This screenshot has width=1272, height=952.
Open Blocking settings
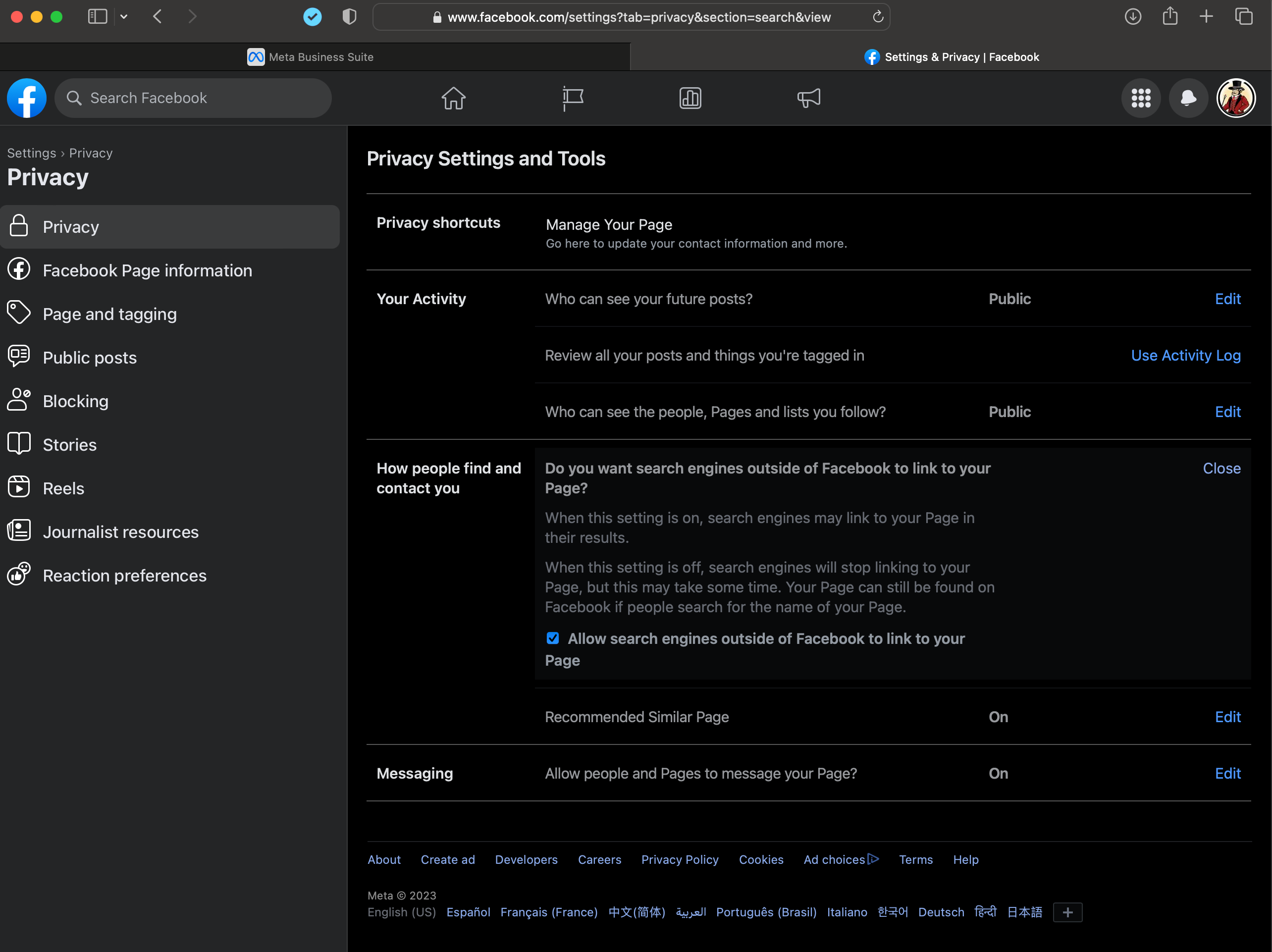pos(169,401)
